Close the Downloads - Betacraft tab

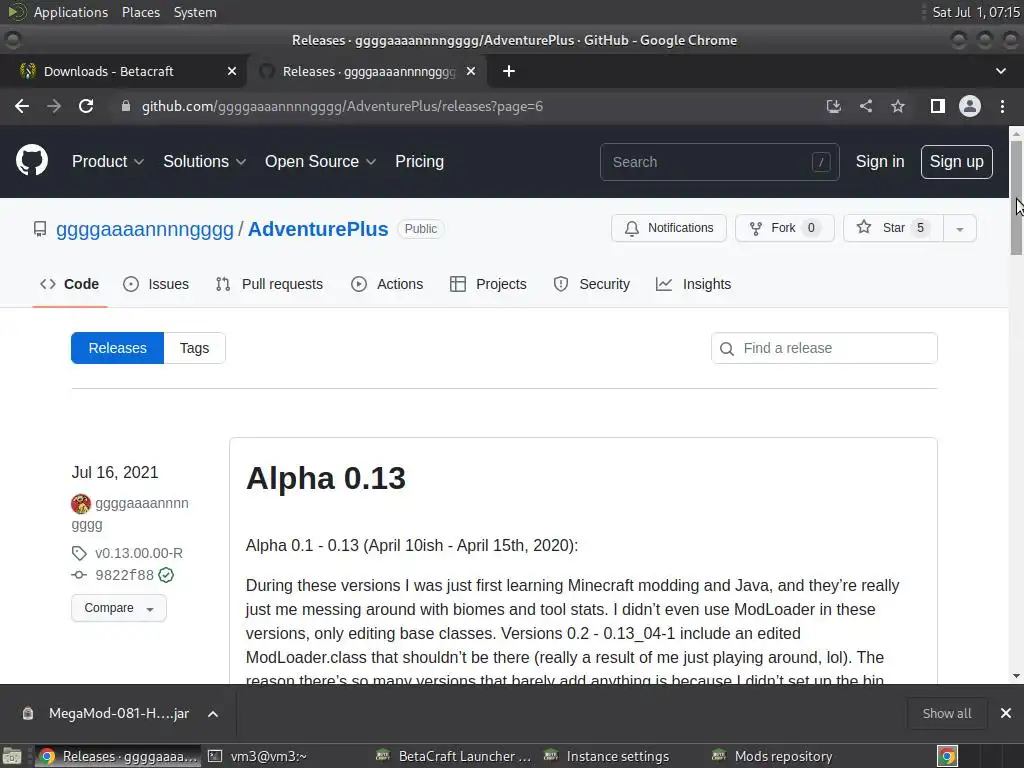[232, 71]
